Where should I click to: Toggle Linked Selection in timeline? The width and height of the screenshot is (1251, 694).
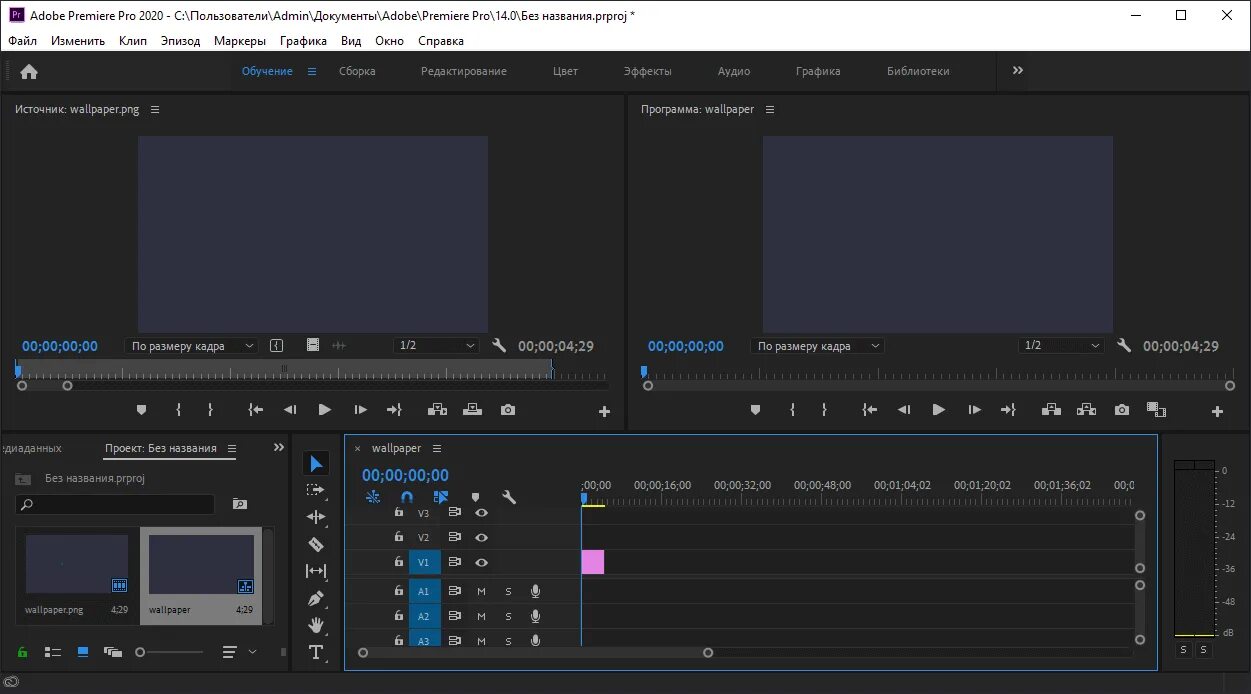tap(441, 497)
